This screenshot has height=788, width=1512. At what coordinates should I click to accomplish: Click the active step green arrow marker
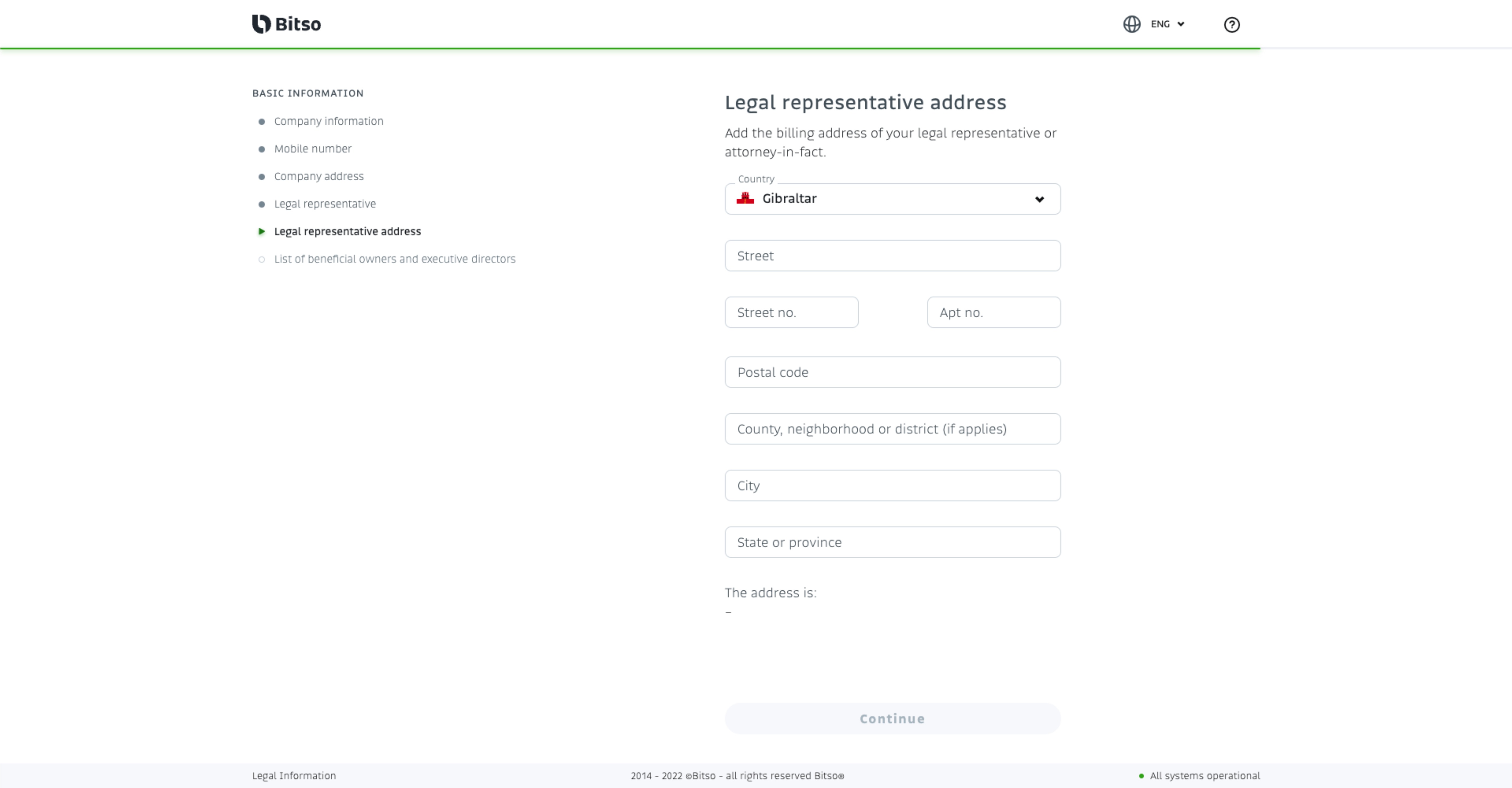point(262,231)
